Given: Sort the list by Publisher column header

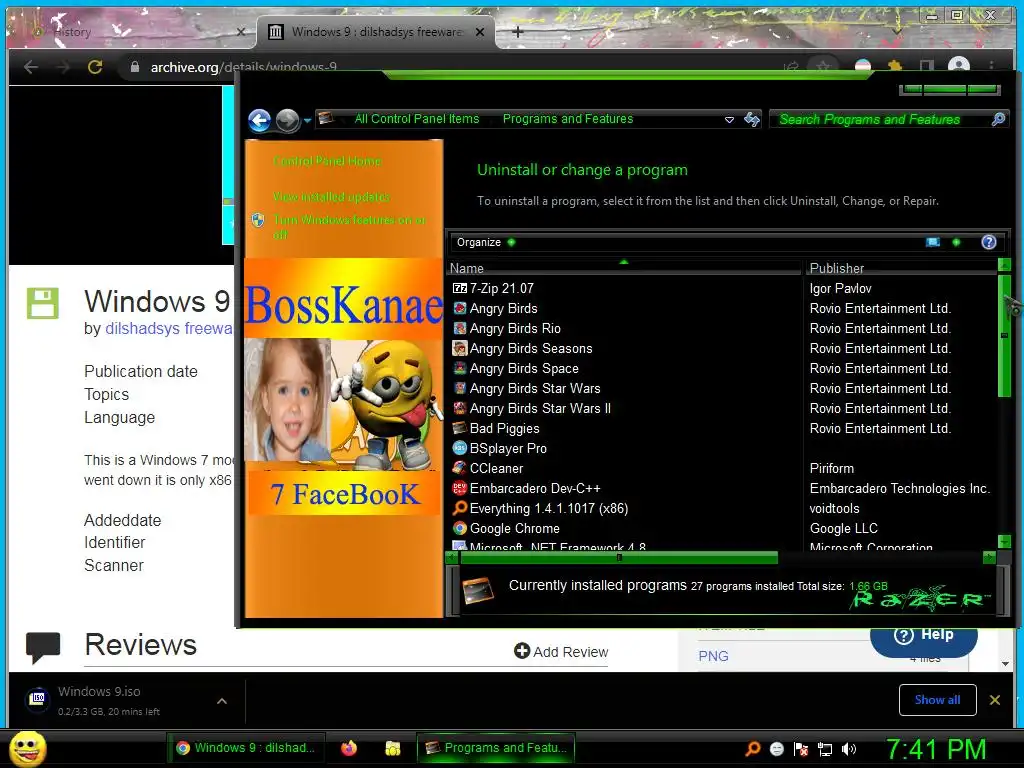Looking at the screenshot, I should pyautogui.click(x=901, y=268).
